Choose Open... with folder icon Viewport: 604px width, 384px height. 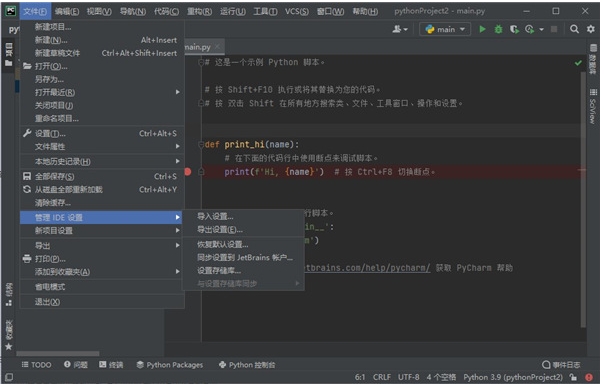pyautogui.click(x=102, y=66)
